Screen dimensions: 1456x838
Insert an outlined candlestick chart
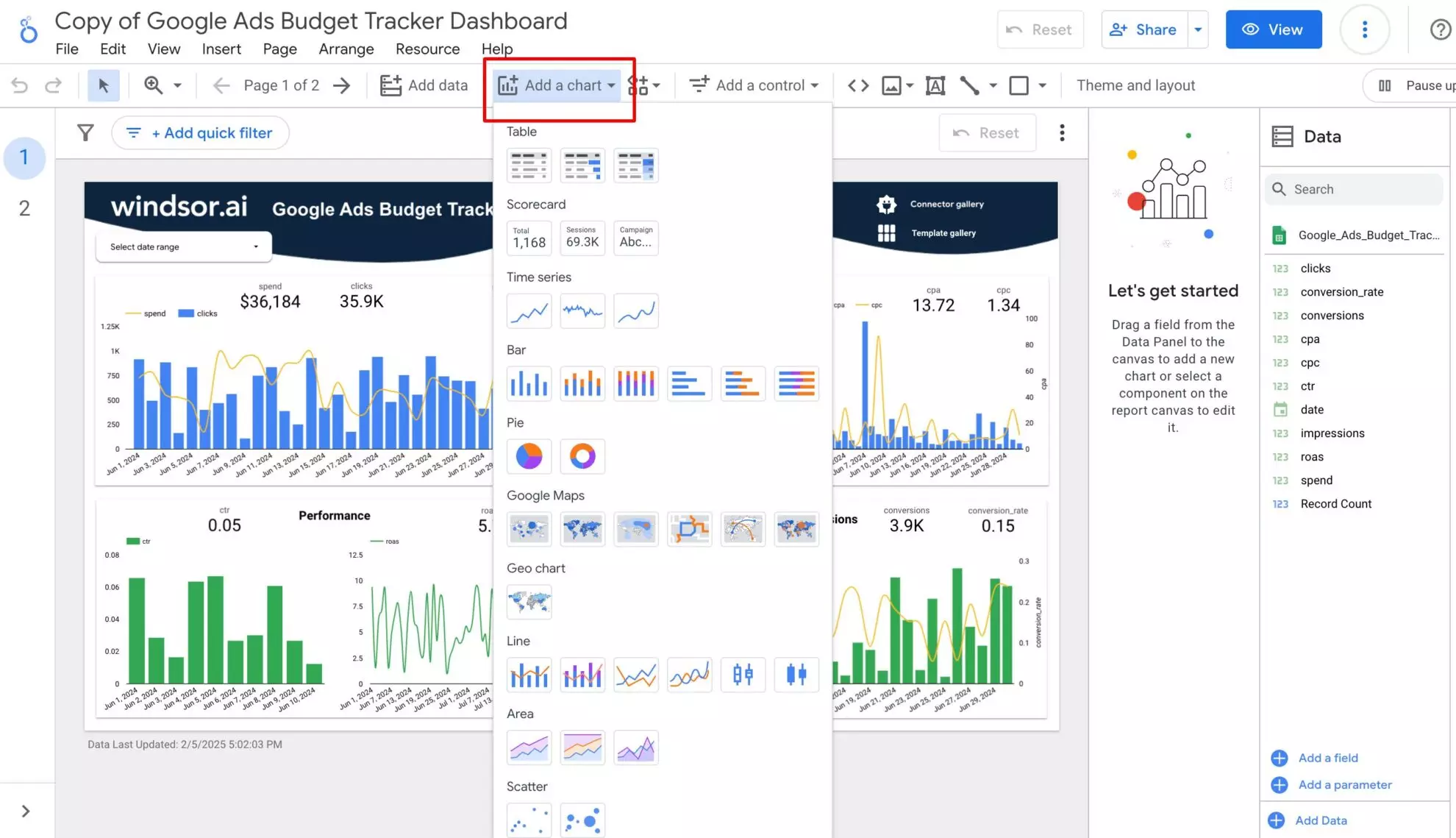coord(743,675)
